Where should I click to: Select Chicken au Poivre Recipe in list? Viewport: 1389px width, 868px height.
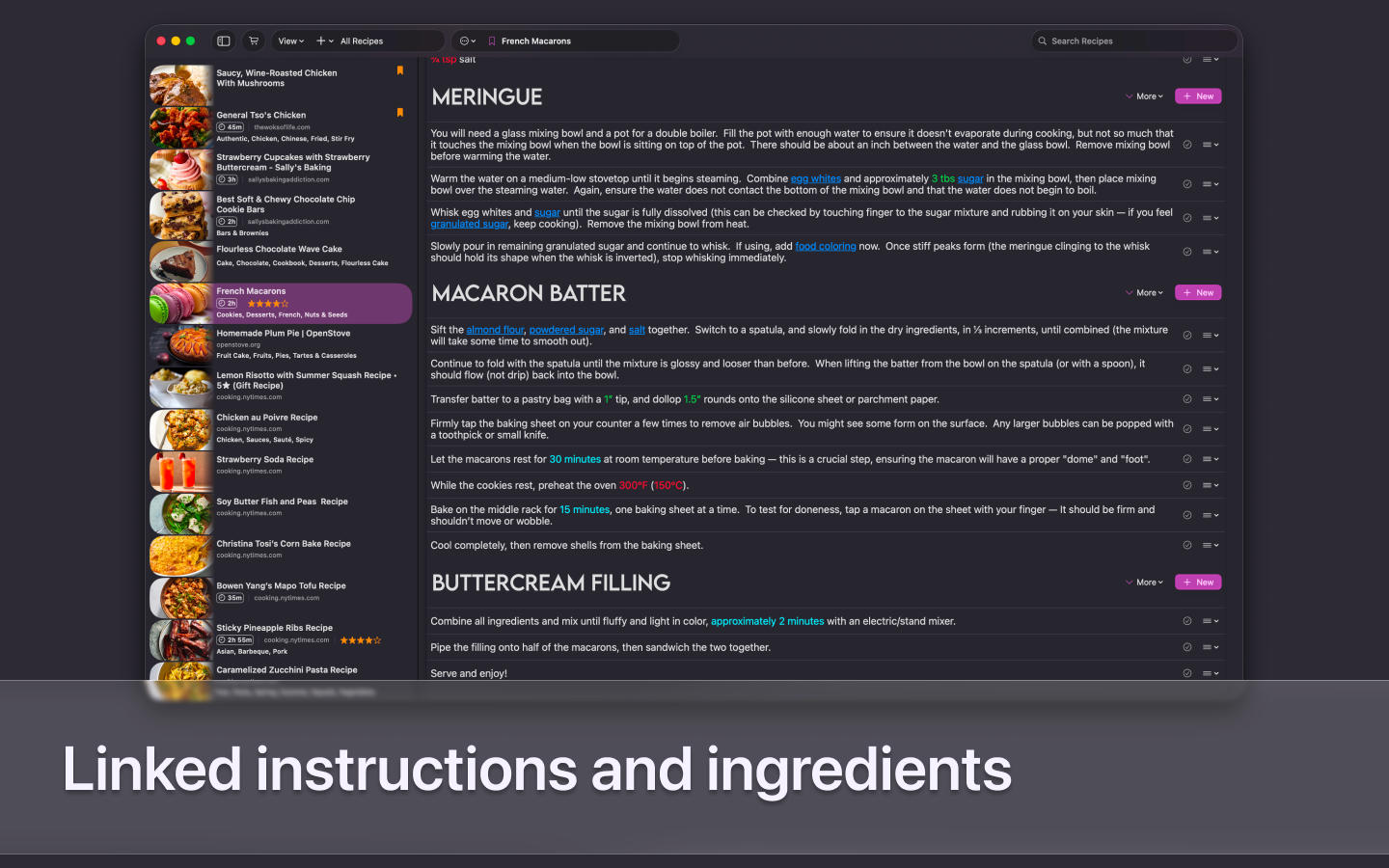[x=280, y=429]
